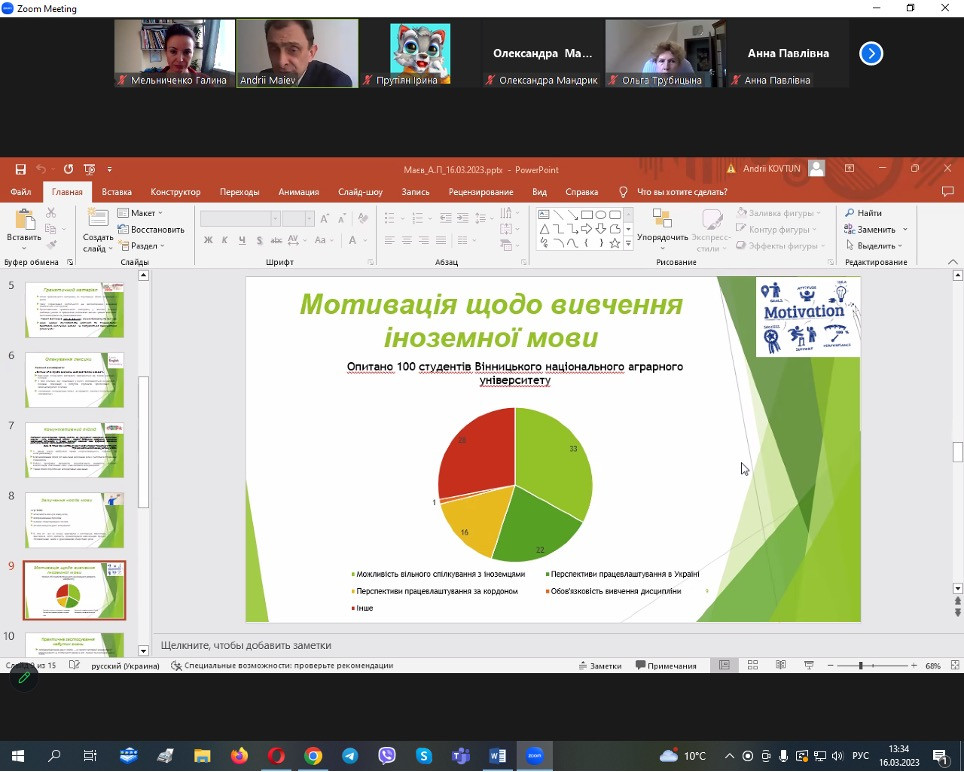Toggle the Заметки notes pane
This screenshot has width=964, height=772.
click(599, 665)
